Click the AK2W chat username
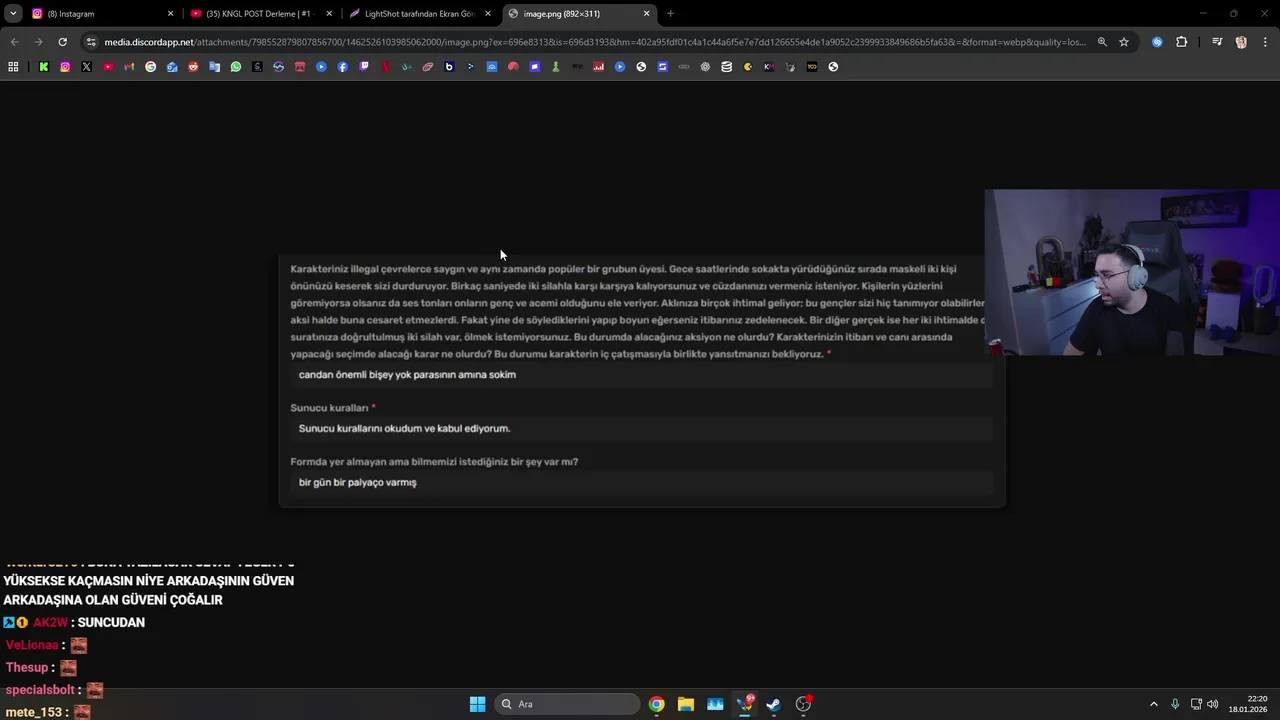Image resolution: width=1280 pixels, height=720 pixels. click(x=50, y=622)
